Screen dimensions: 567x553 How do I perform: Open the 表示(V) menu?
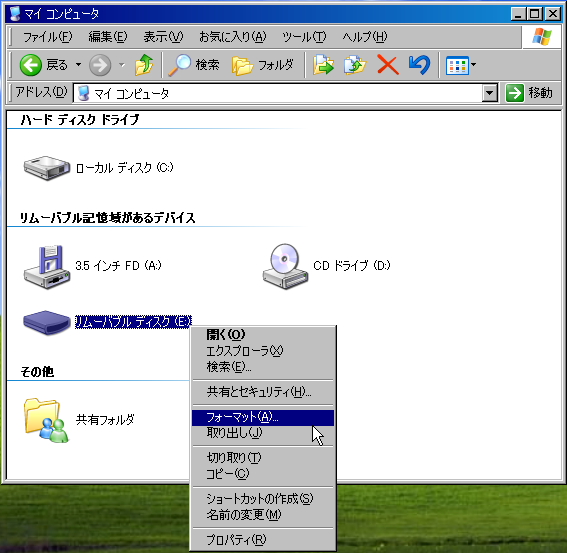(x=163, y=37)
